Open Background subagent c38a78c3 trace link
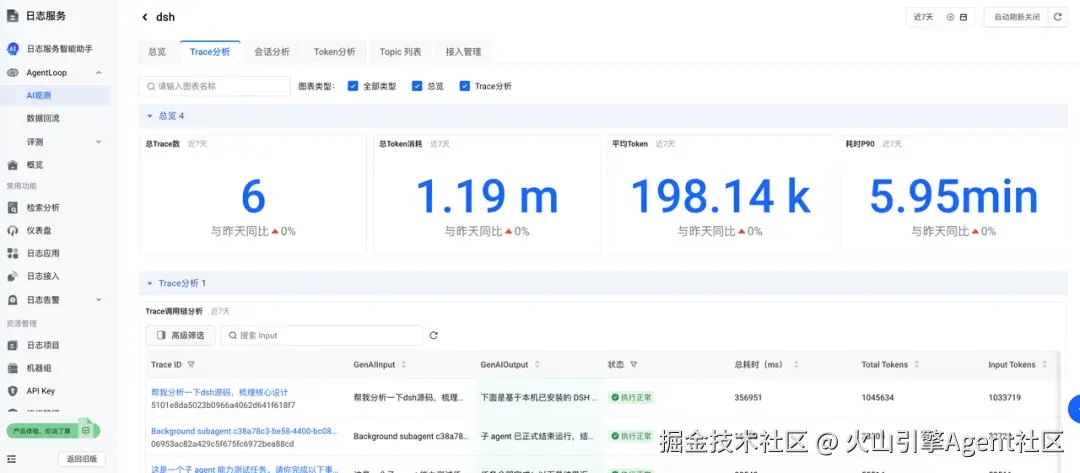This screenshot has width=1080, height=473. pyautogui.click(x=245, y=431)
